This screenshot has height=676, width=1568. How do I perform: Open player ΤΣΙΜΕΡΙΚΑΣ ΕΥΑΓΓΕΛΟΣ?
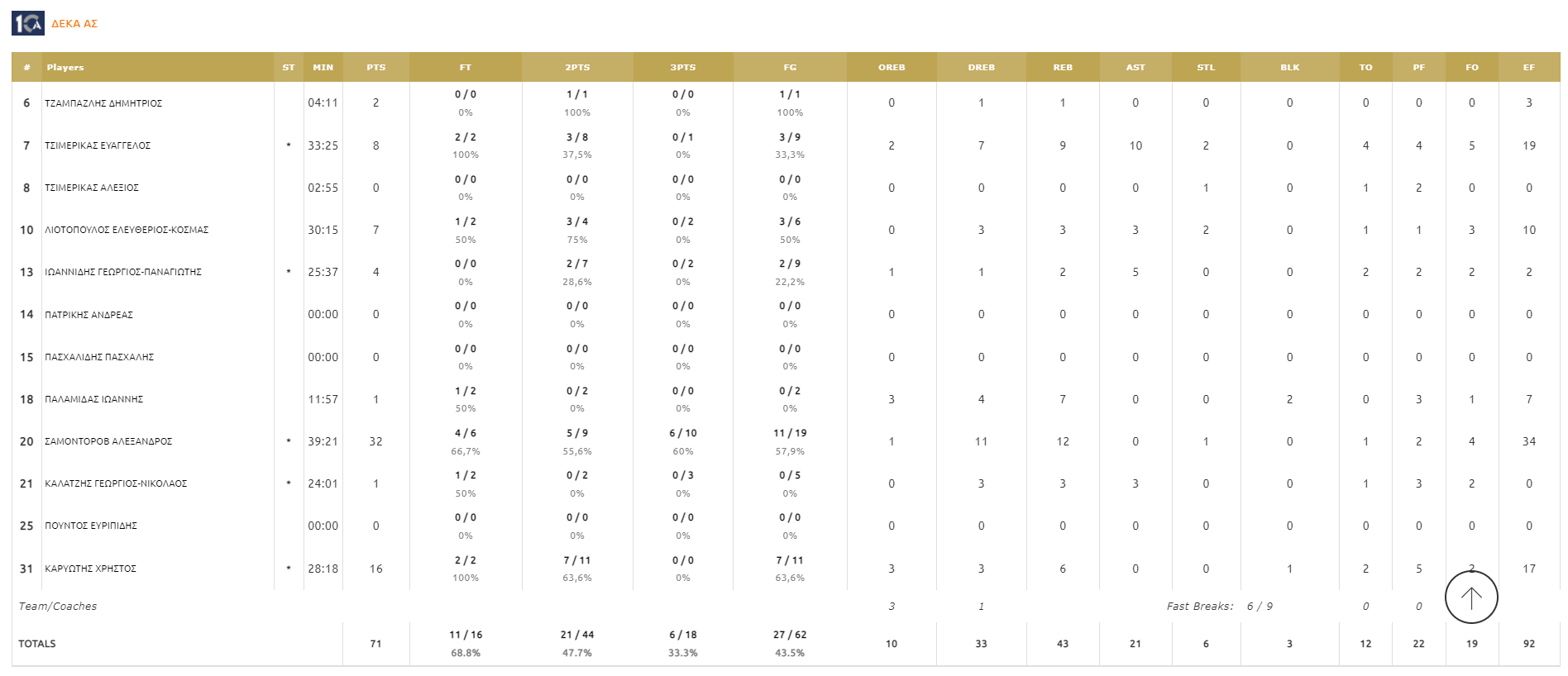tap(98, 145)
